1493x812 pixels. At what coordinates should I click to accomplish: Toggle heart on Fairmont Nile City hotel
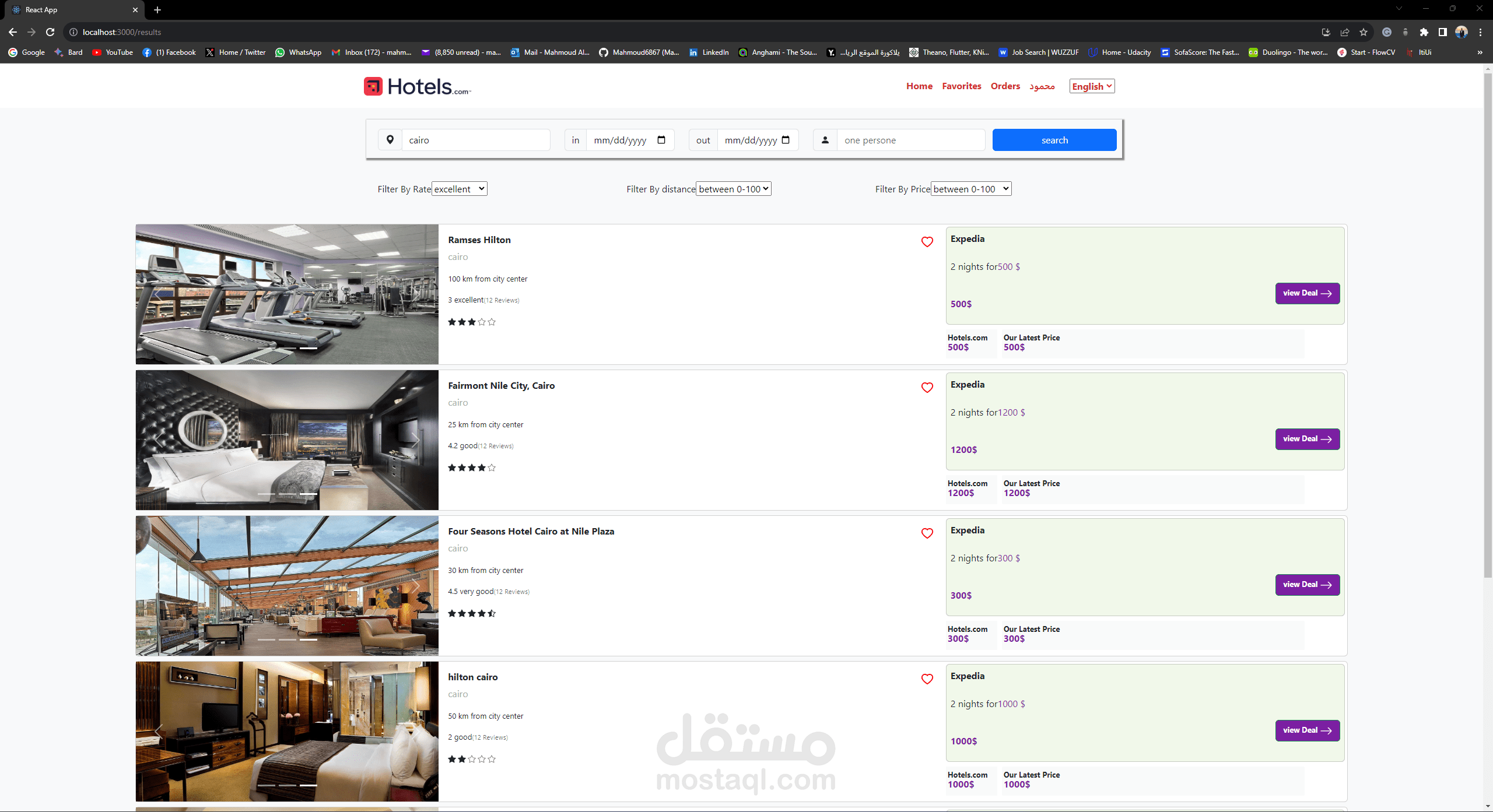[927, 388]
